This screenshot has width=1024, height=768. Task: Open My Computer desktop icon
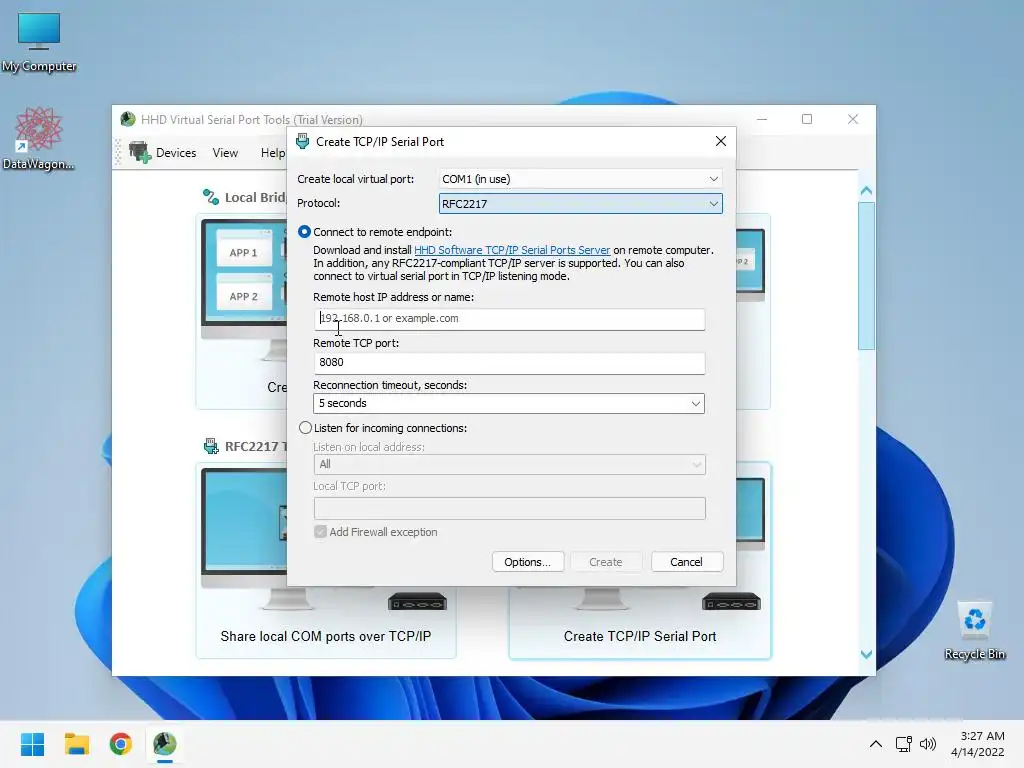[39, 42]
